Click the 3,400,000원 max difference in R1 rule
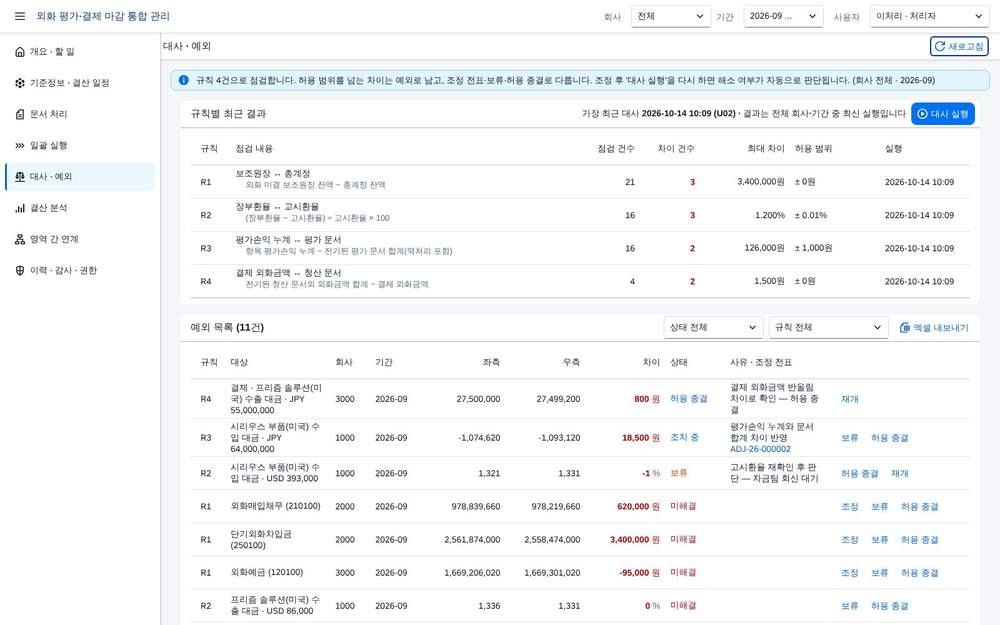Screen dimensions: 1000x625 click(x=760, y=182)
